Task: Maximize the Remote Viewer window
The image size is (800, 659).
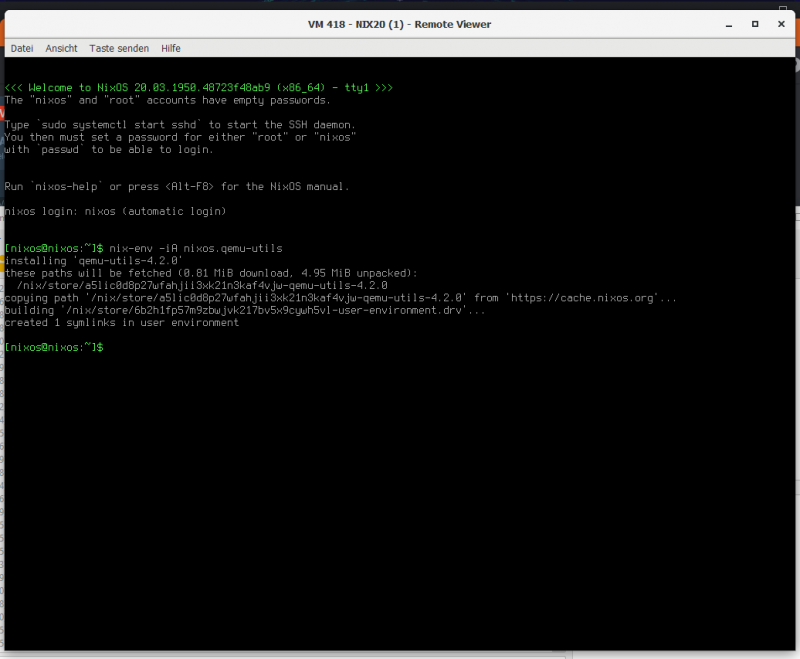Action: coord(755,24)
